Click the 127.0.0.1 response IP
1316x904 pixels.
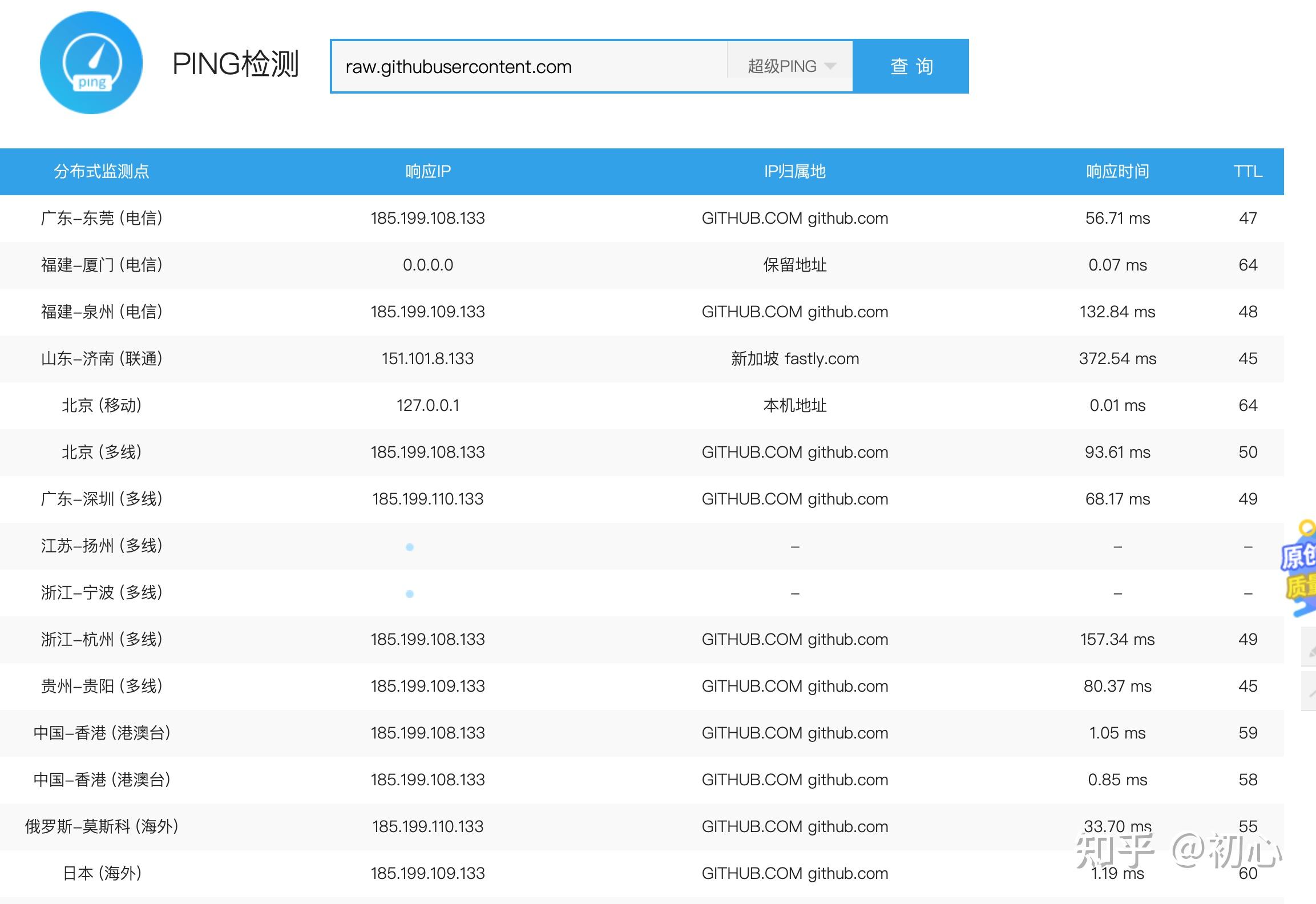428,405
